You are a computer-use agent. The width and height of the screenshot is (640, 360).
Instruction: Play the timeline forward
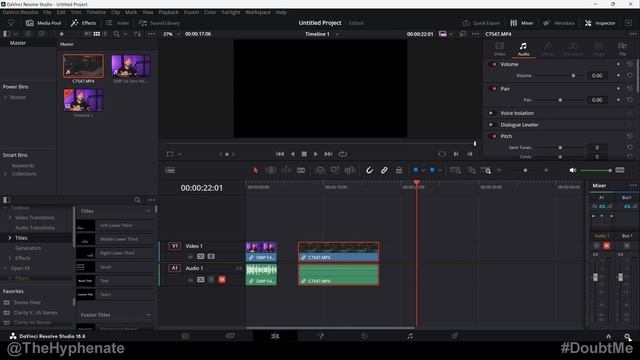pos(316,154)
